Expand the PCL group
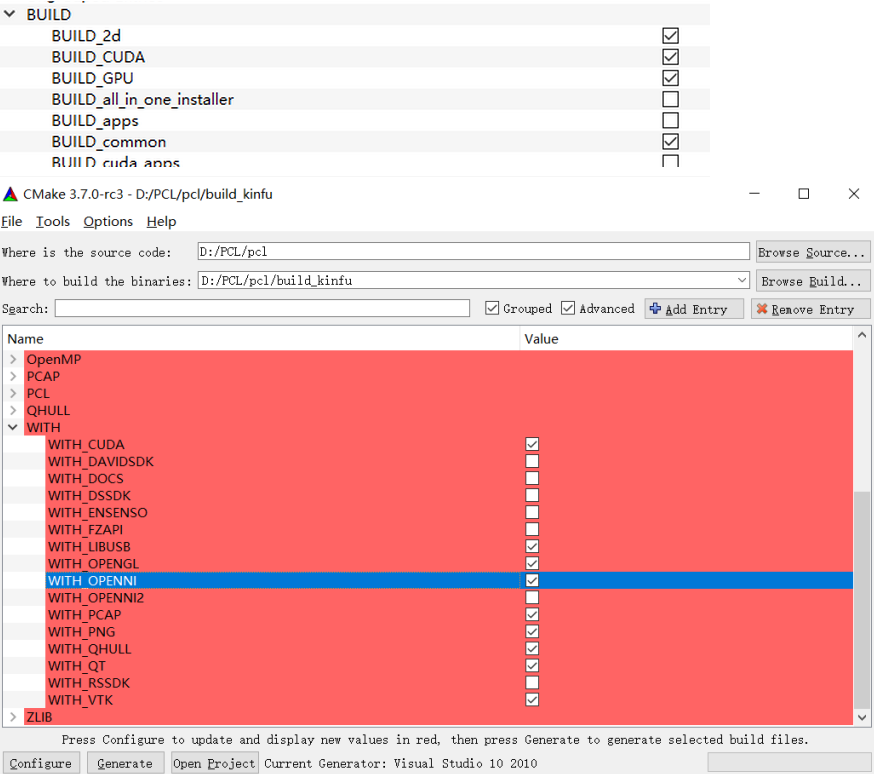Viewport: 874px width, 774px height. 13,393
